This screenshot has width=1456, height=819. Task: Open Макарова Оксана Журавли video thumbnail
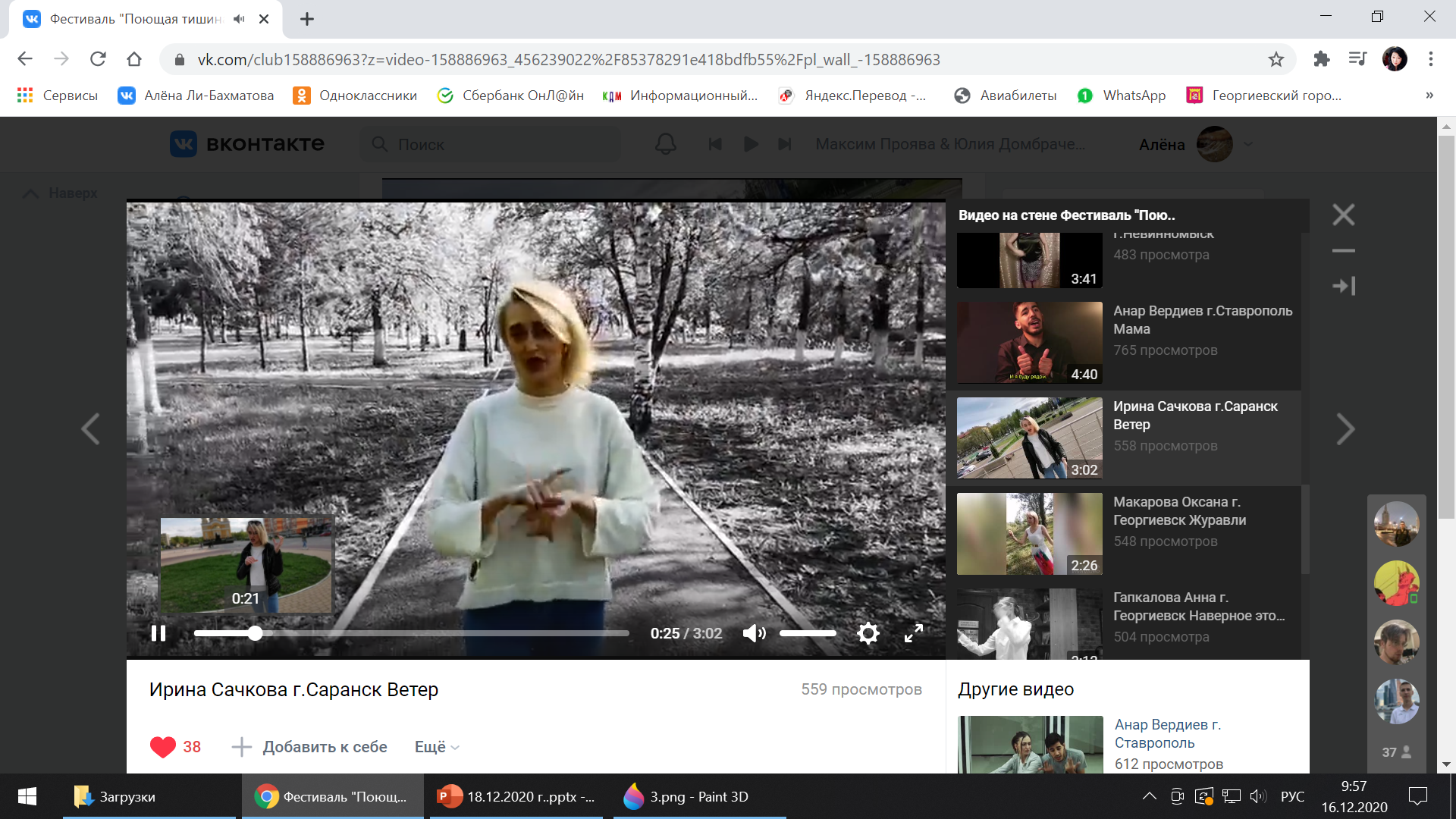pos(1029,534)
